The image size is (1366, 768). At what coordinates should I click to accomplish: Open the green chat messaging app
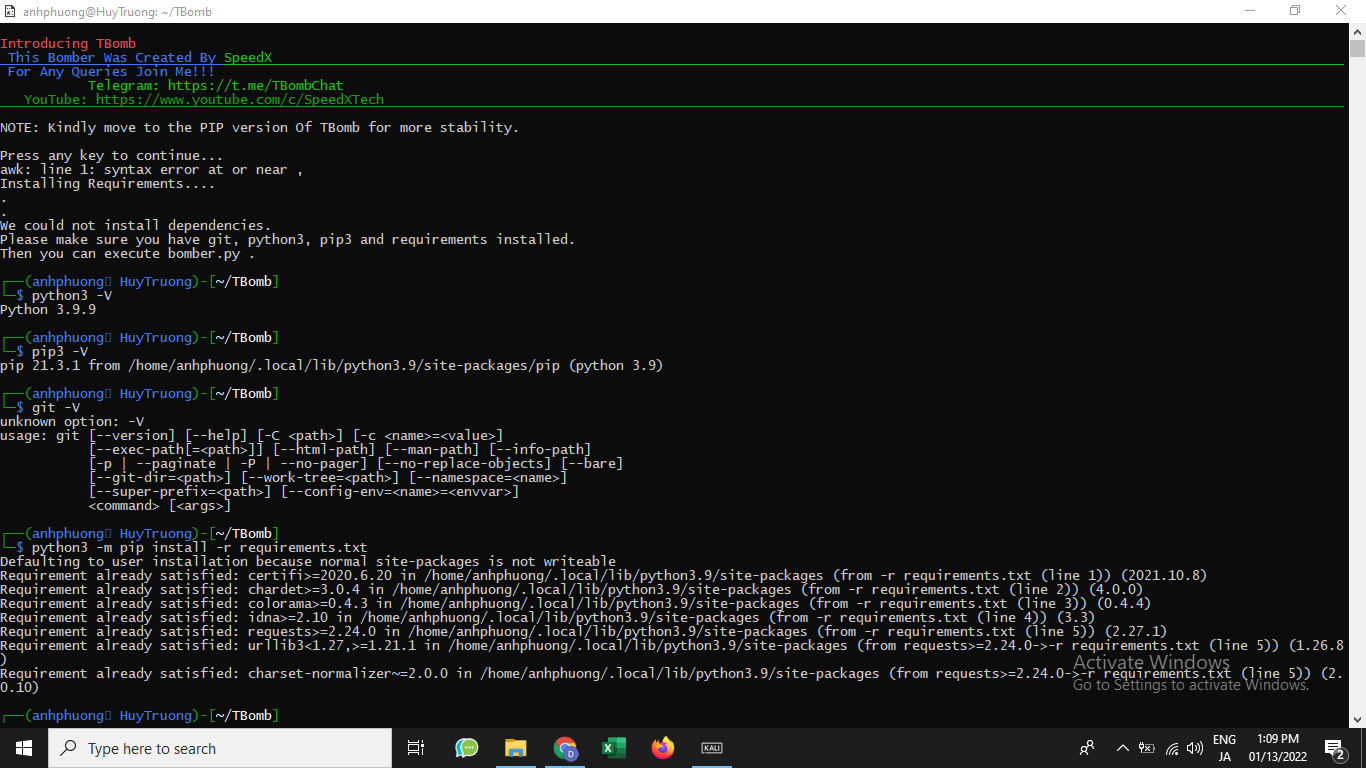point(466,747)
